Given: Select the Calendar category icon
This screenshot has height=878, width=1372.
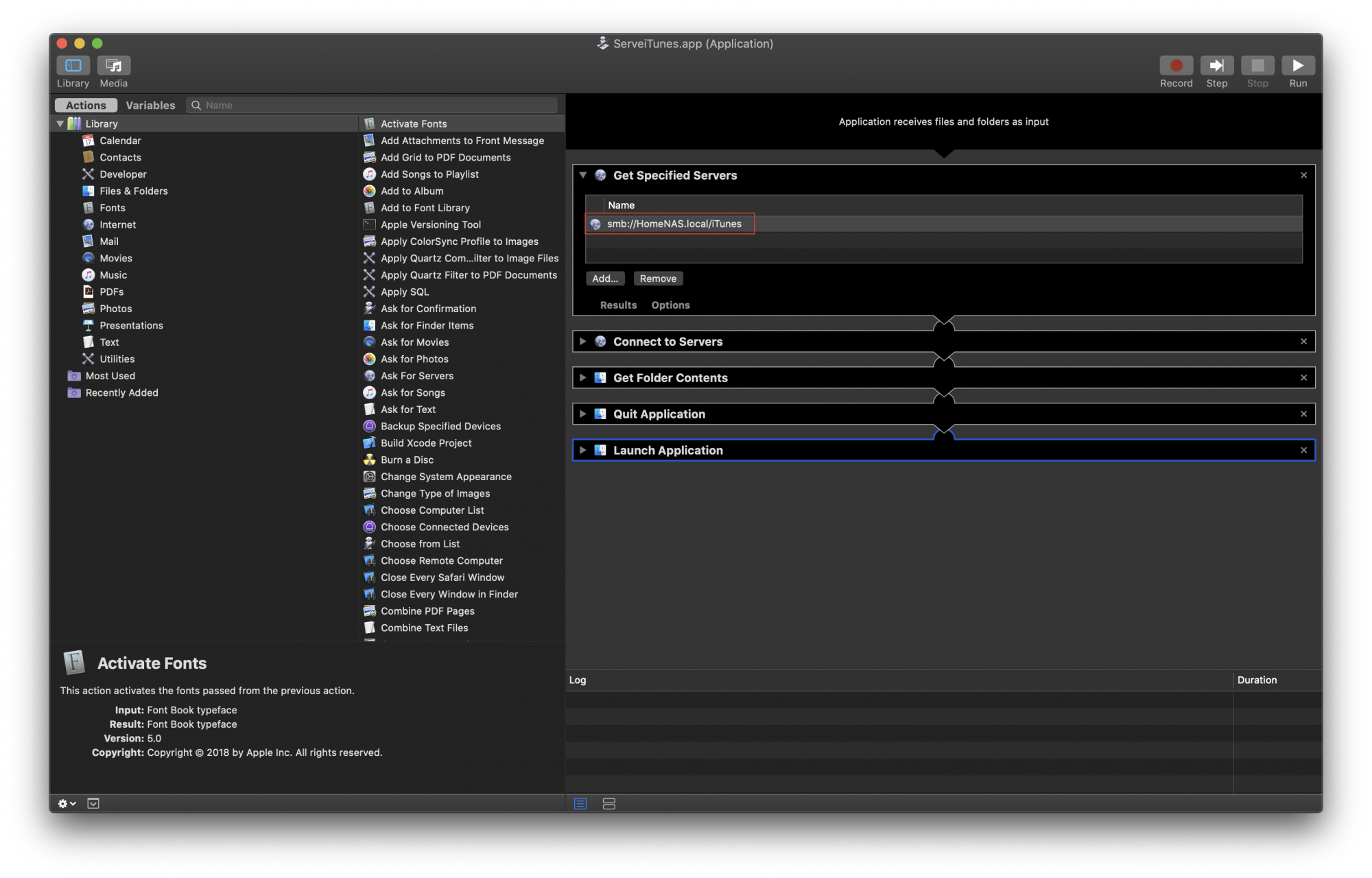Looking at the screenshot, I should 88,141.
